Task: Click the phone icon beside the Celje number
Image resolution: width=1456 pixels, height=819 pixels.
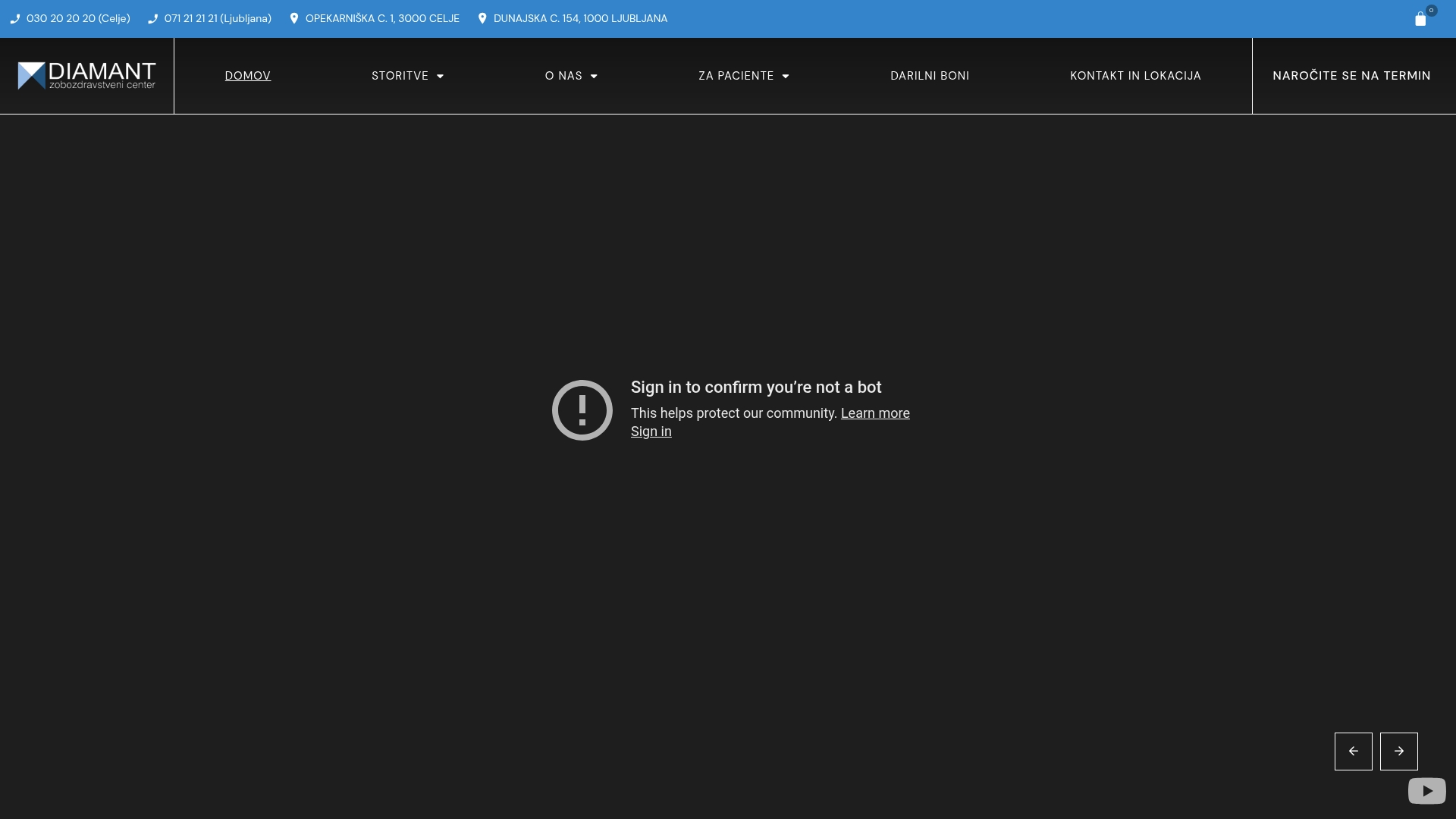Action: coord(15,18)
